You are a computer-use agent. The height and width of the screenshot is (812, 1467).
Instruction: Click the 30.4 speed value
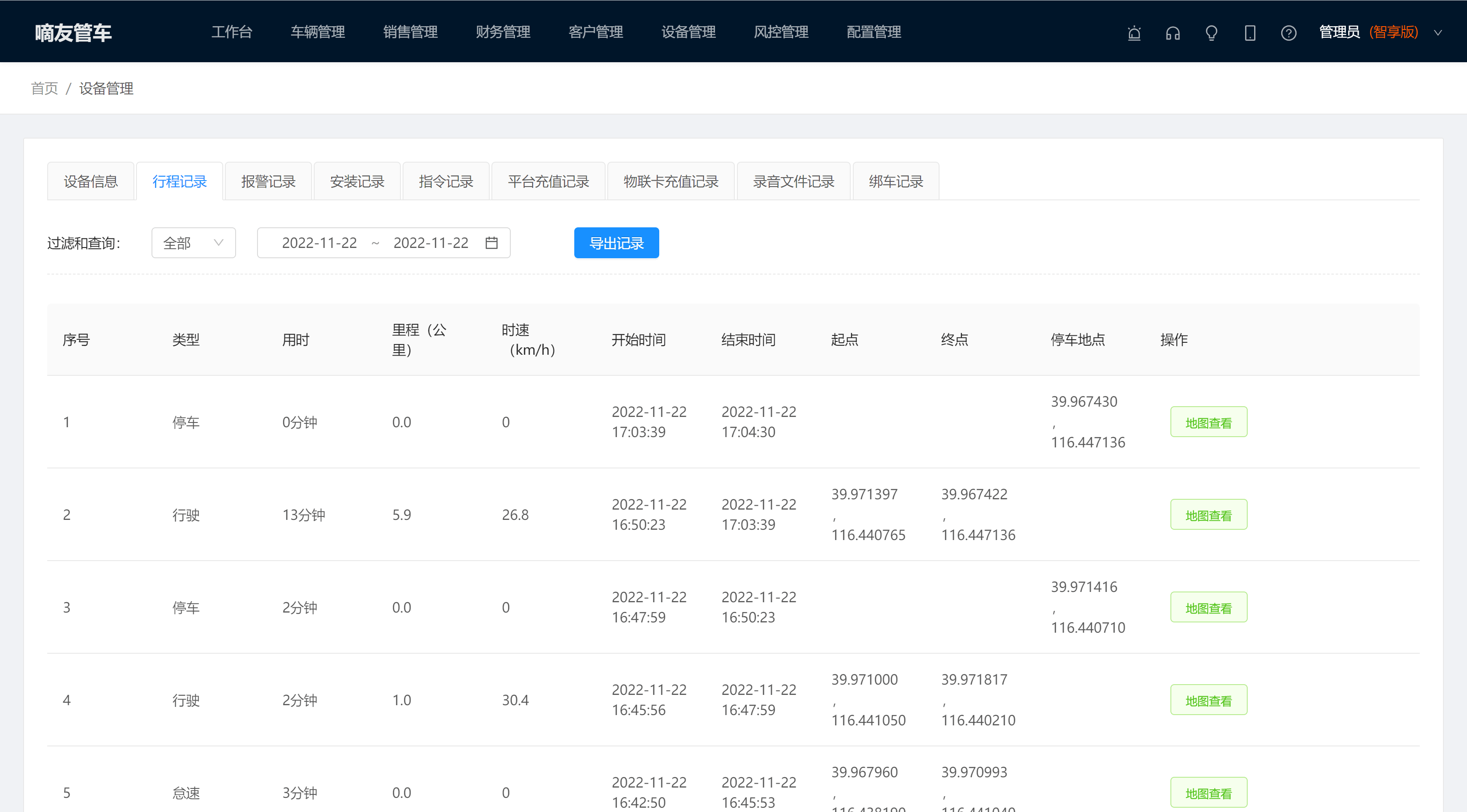(515, 700)
